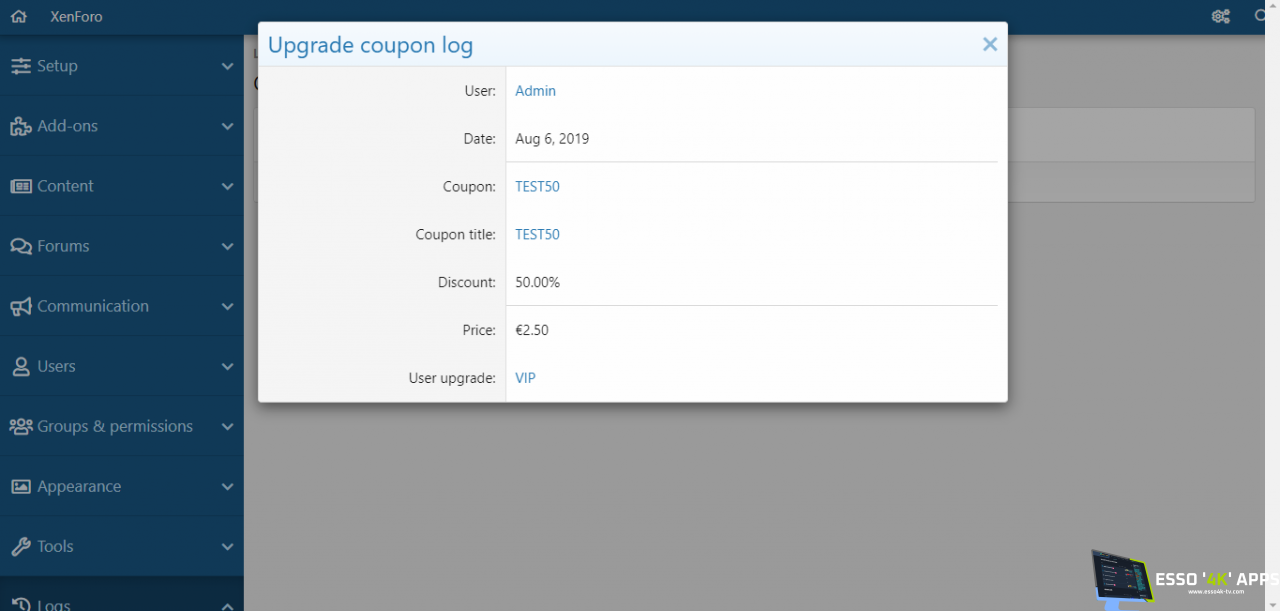Open the Admin user link

(535, 91)
